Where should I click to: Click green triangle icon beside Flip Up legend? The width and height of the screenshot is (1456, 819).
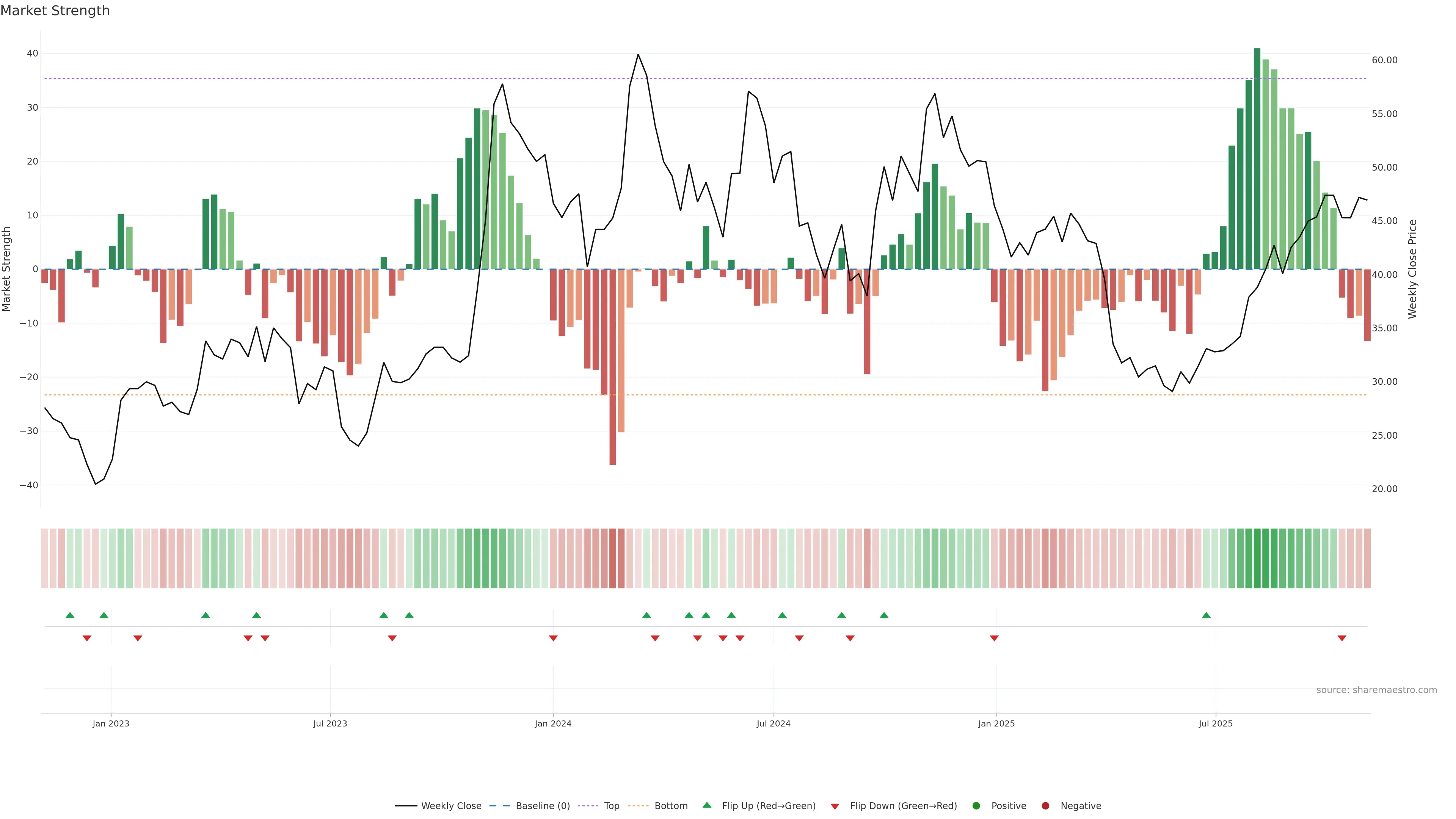(706, 805)
